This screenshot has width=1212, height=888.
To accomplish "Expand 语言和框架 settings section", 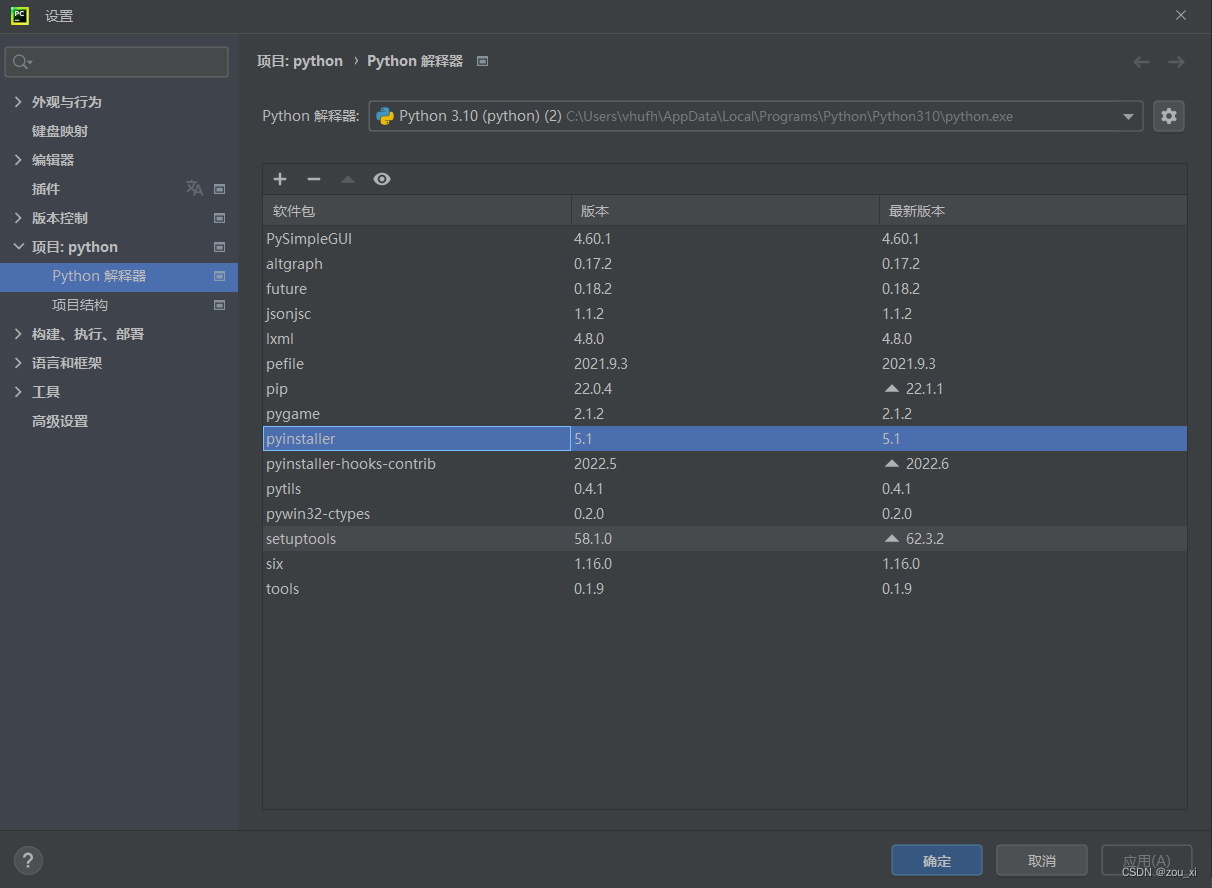I will (x=18, y=363).
